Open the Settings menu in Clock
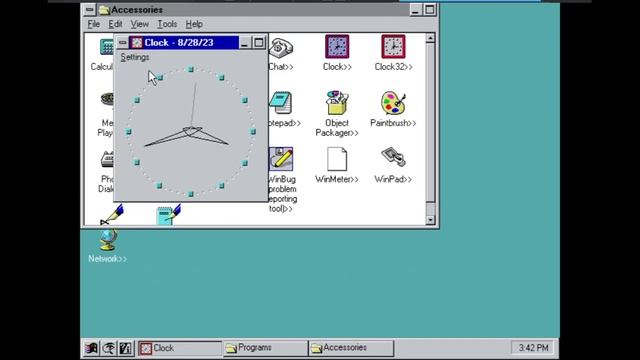 [x=135, y=57]
